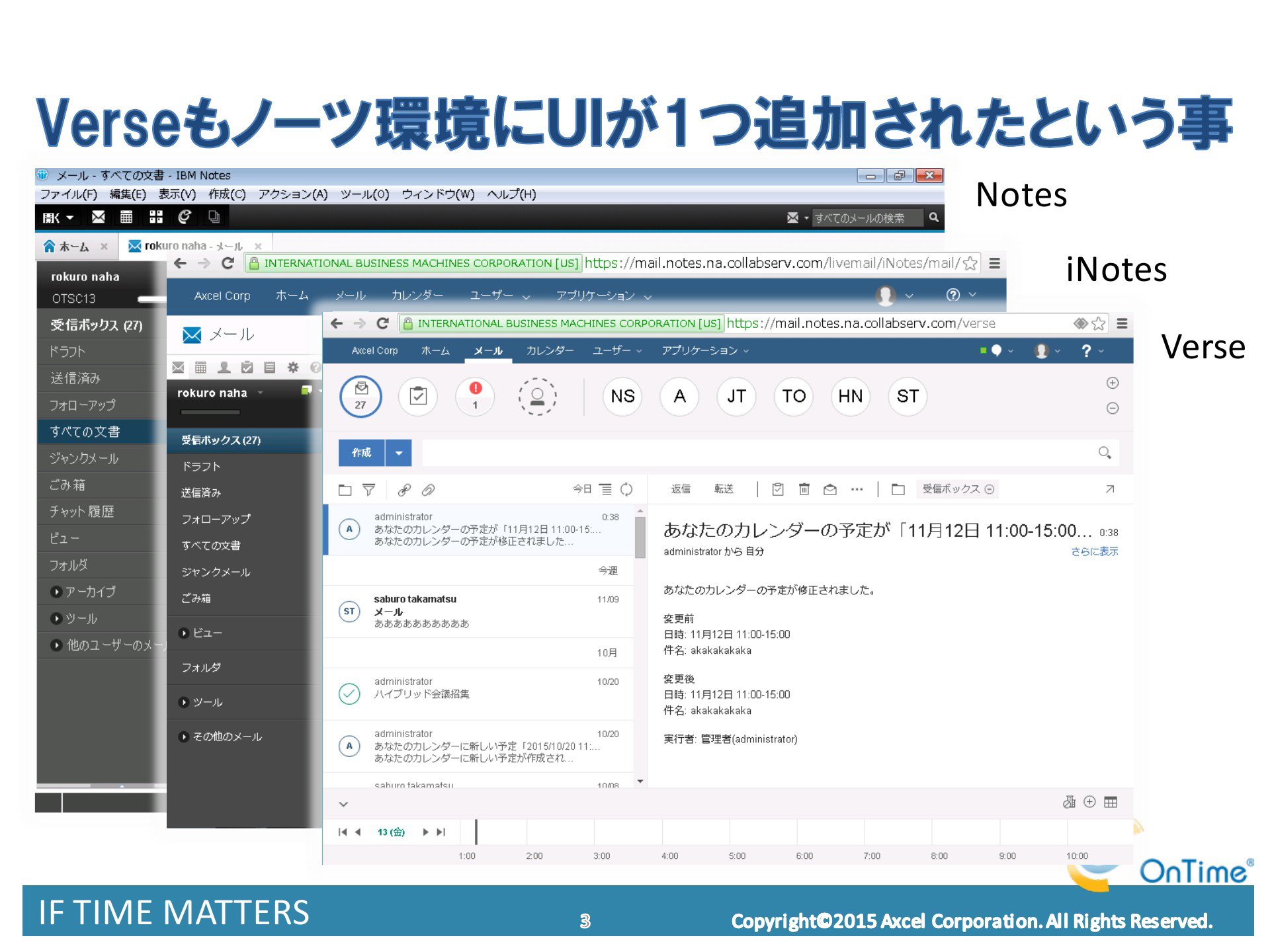This screenshot has width=1270, height=952.
Task: Click the refresh icon above the mail list
Action: click(x=626, y=490)
